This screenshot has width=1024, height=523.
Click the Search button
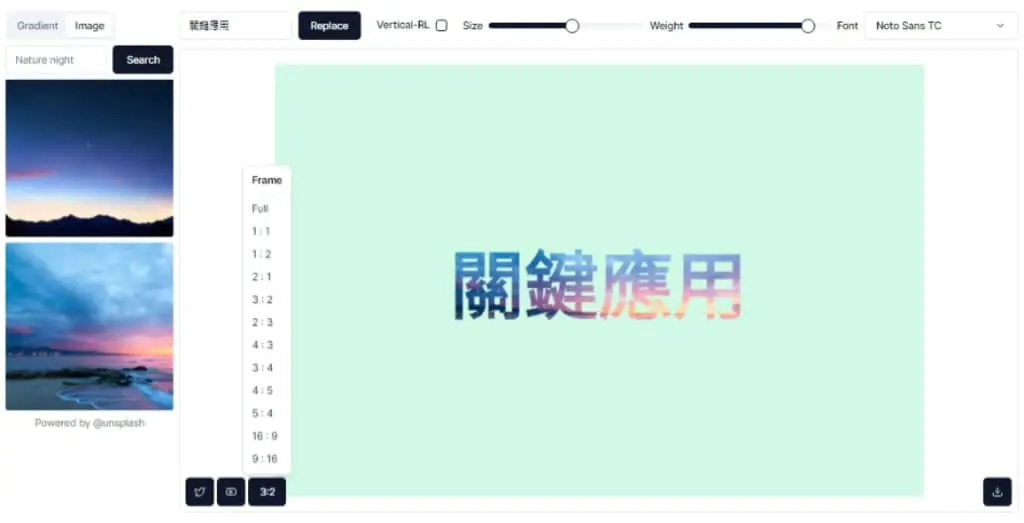143,60
